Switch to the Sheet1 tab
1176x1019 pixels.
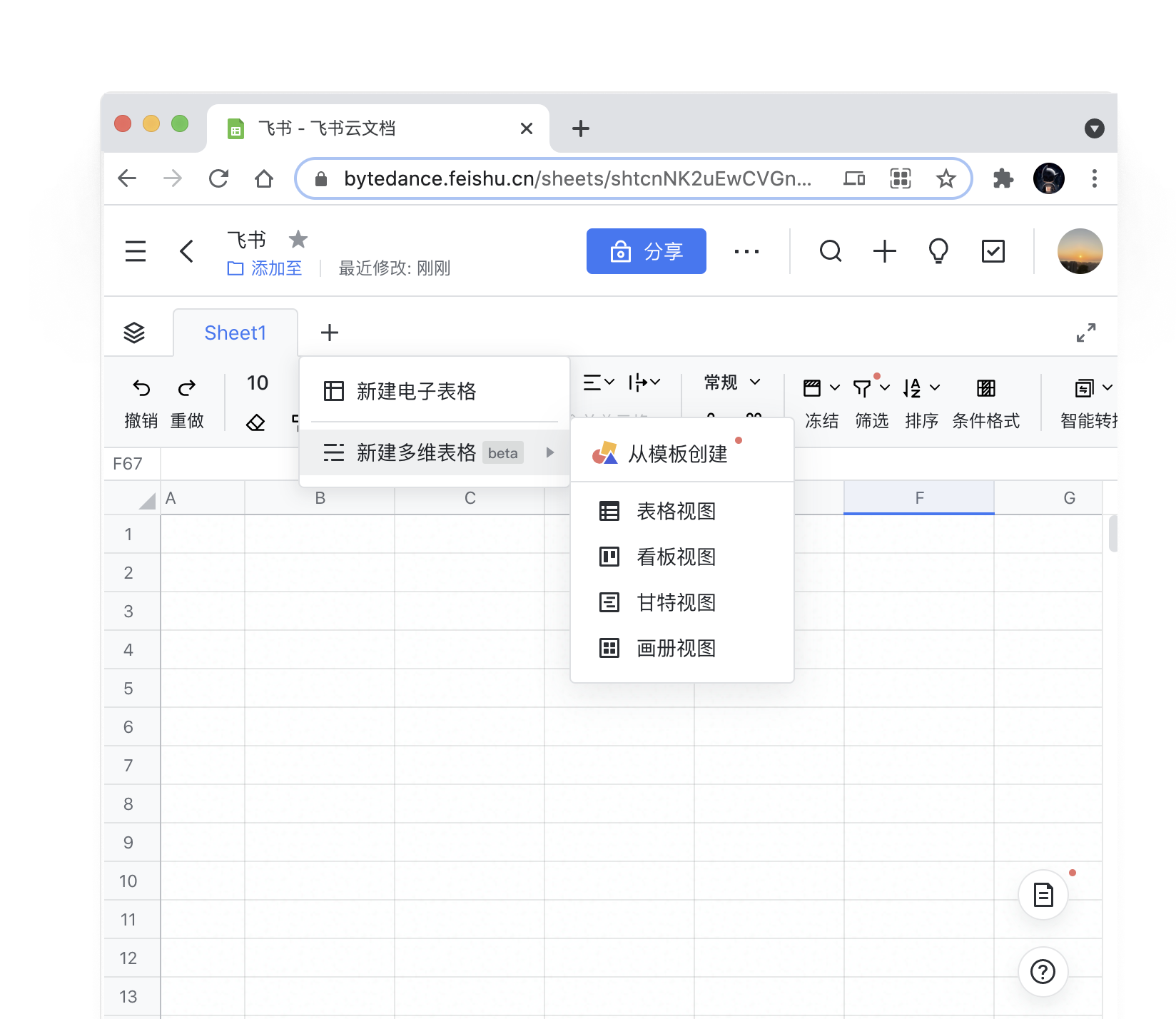(235, 333)
